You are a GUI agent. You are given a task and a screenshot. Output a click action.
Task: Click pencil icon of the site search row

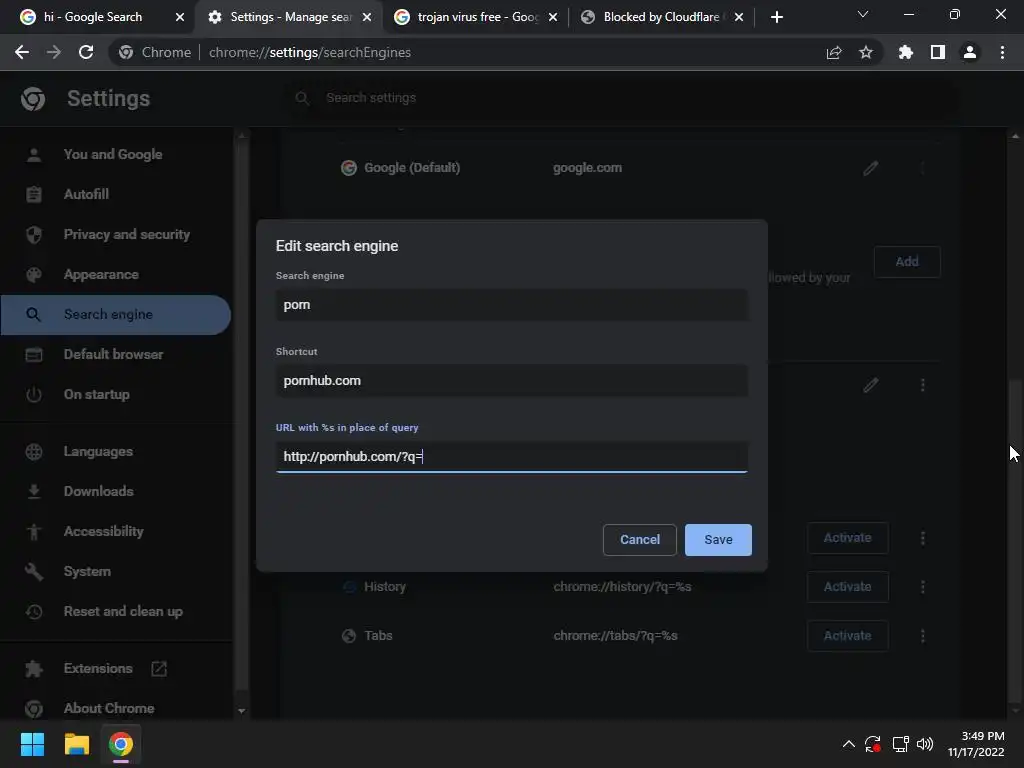871,385
